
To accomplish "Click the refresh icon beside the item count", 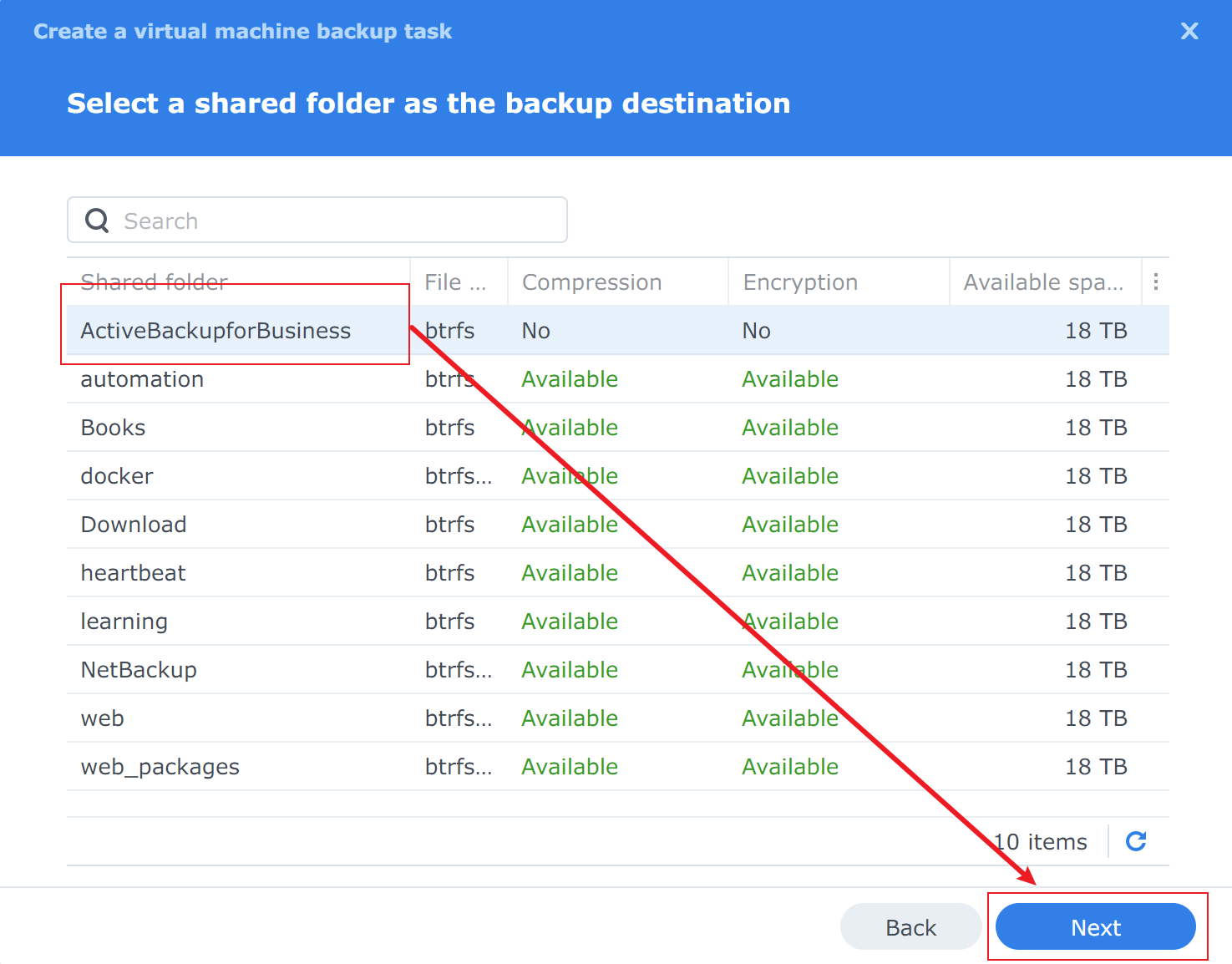I will [x=1135, y=841].
